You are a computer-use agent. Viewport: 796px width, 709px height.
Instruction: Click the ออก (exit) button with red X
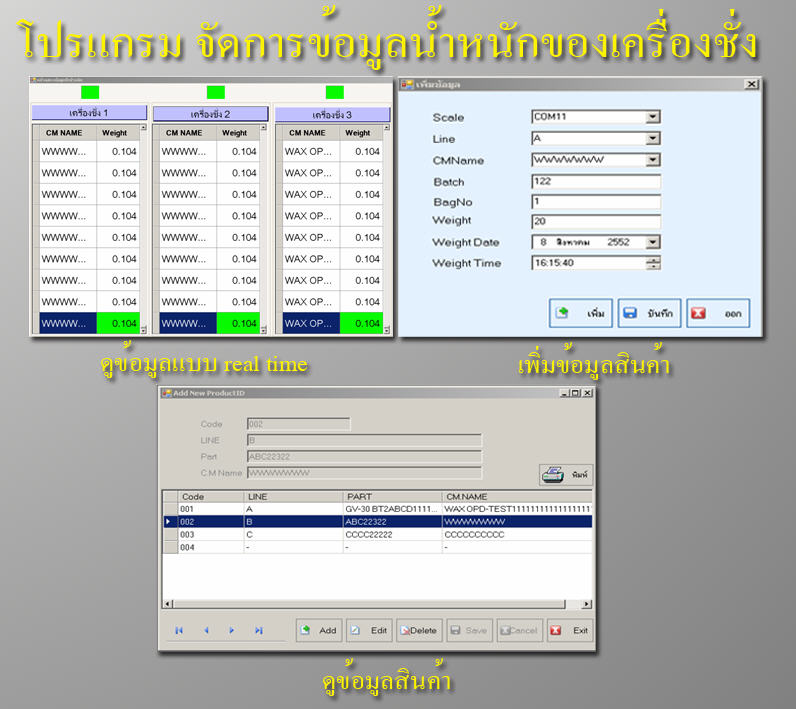click(718, 313)
